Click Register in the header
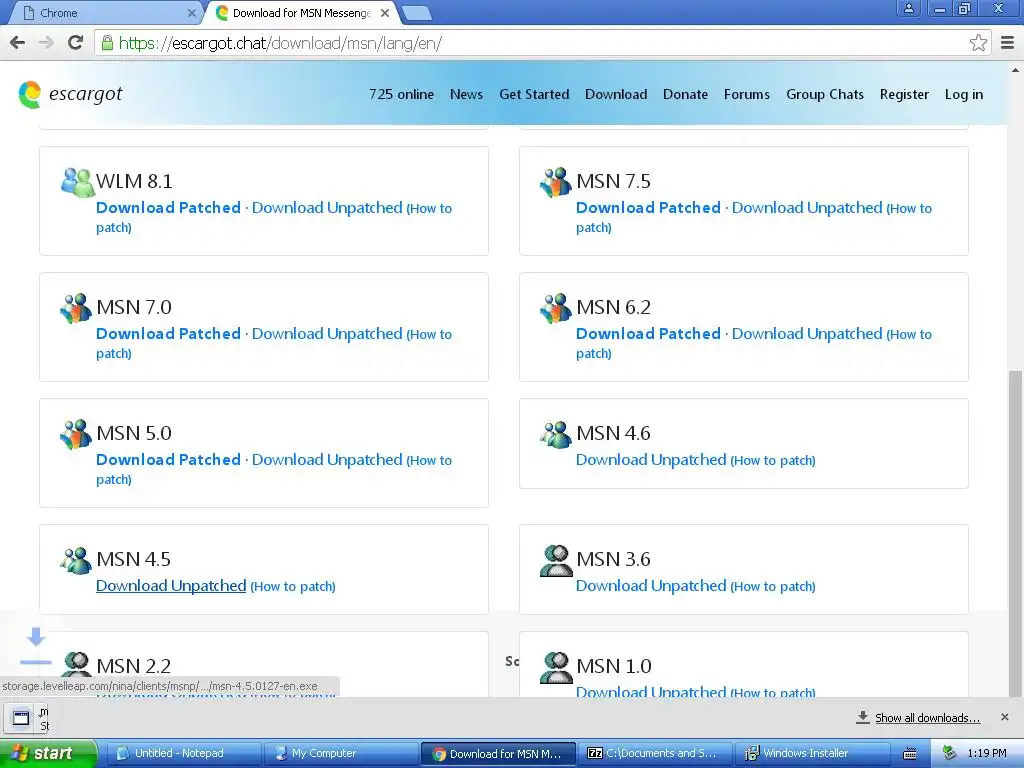 [904, 94]
